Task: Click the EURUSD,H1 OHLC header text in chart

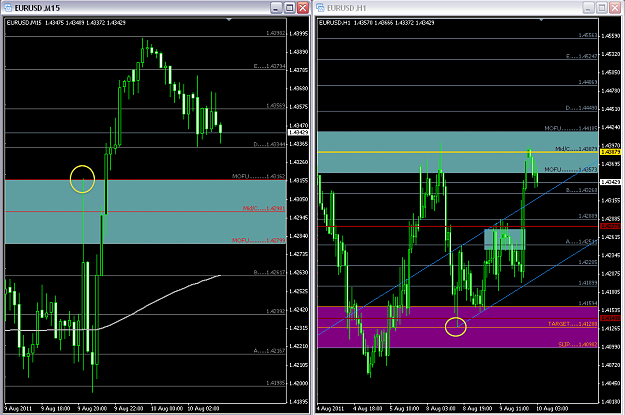Action: click(x=377, y=23)
